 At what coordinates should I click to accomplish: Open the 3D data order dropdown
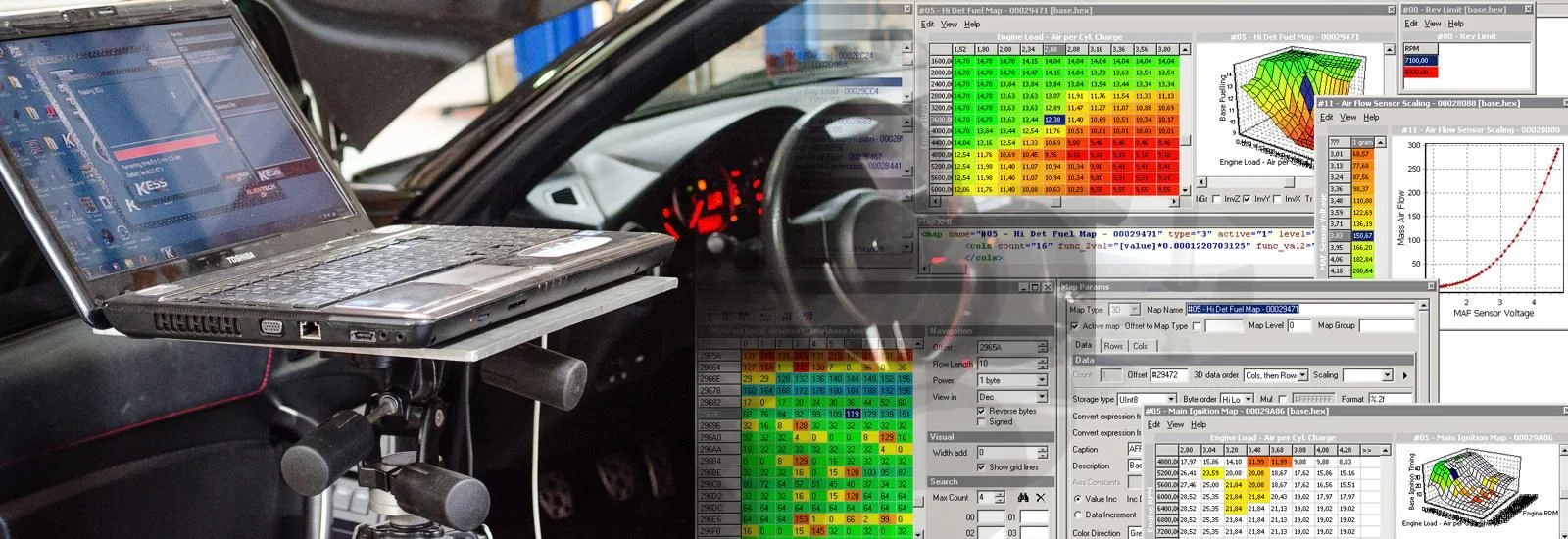tap(1302, 375)
